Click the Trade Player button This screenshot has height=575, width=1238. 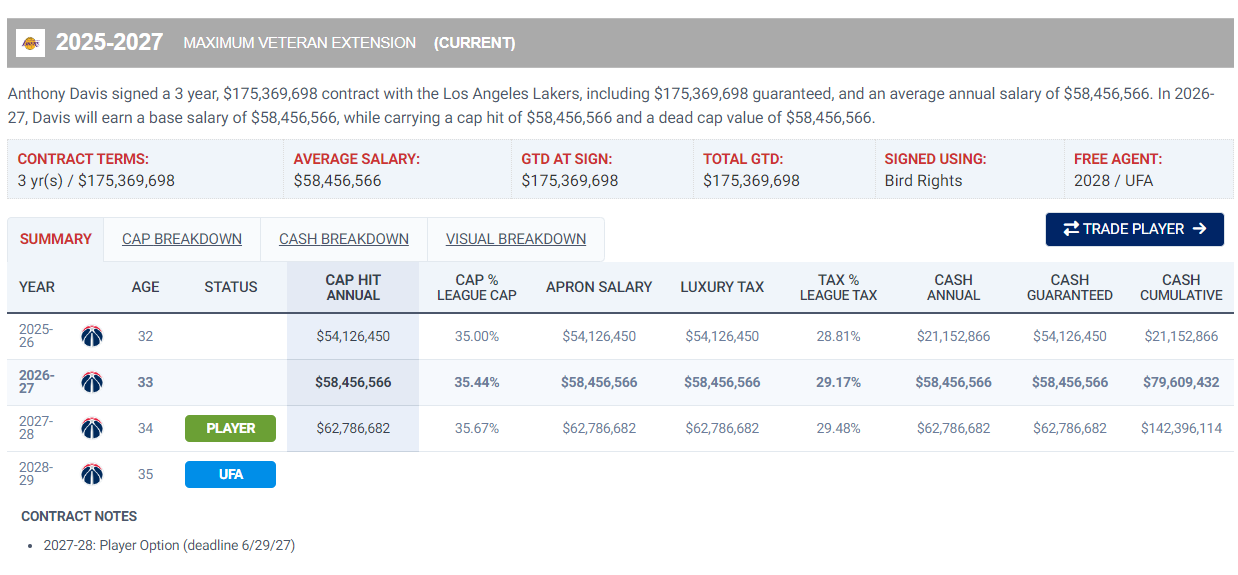1135,229
